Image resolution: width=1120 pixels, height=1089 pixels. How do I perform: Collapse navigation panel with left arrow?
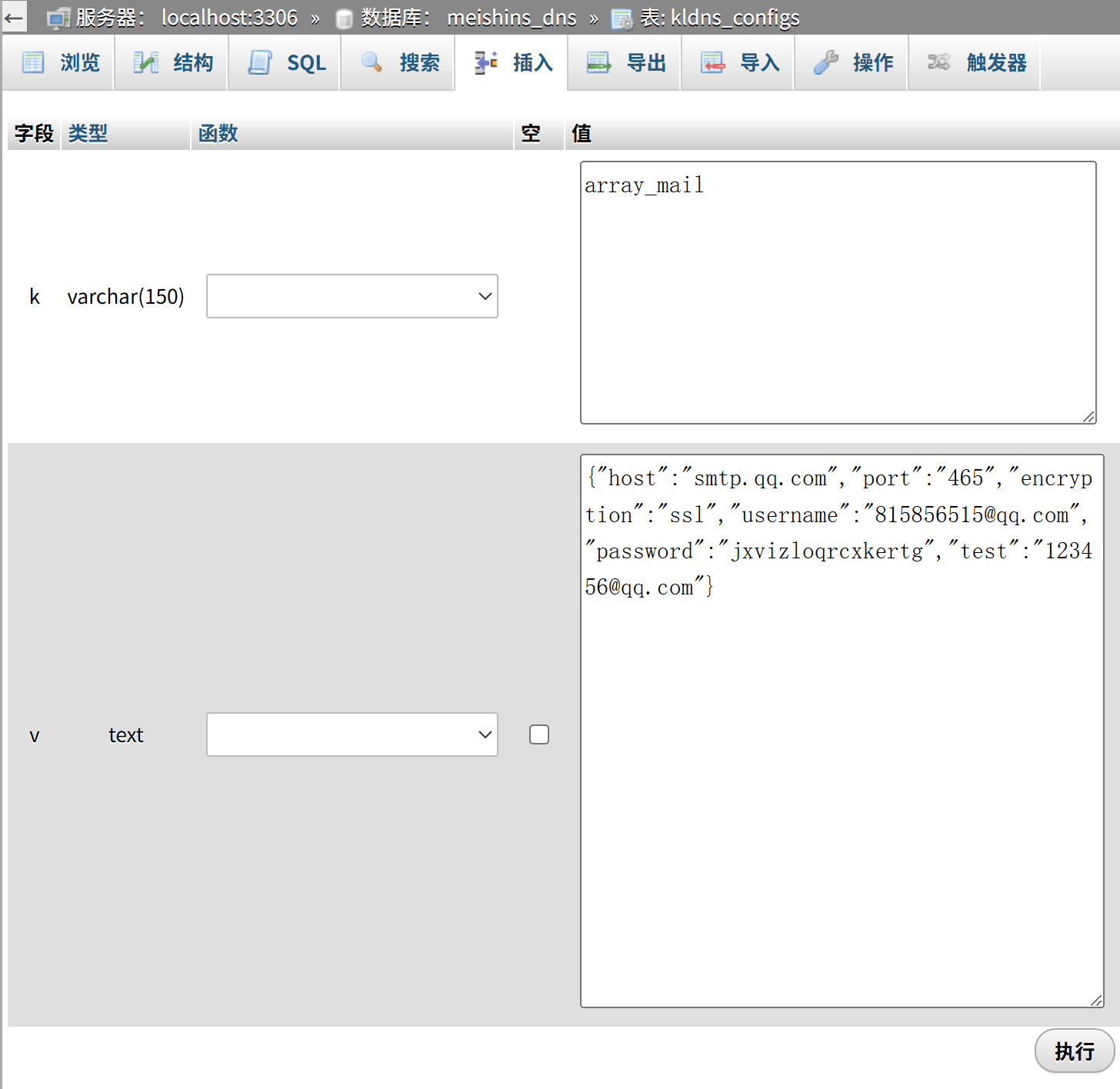(x=14, y=17)
